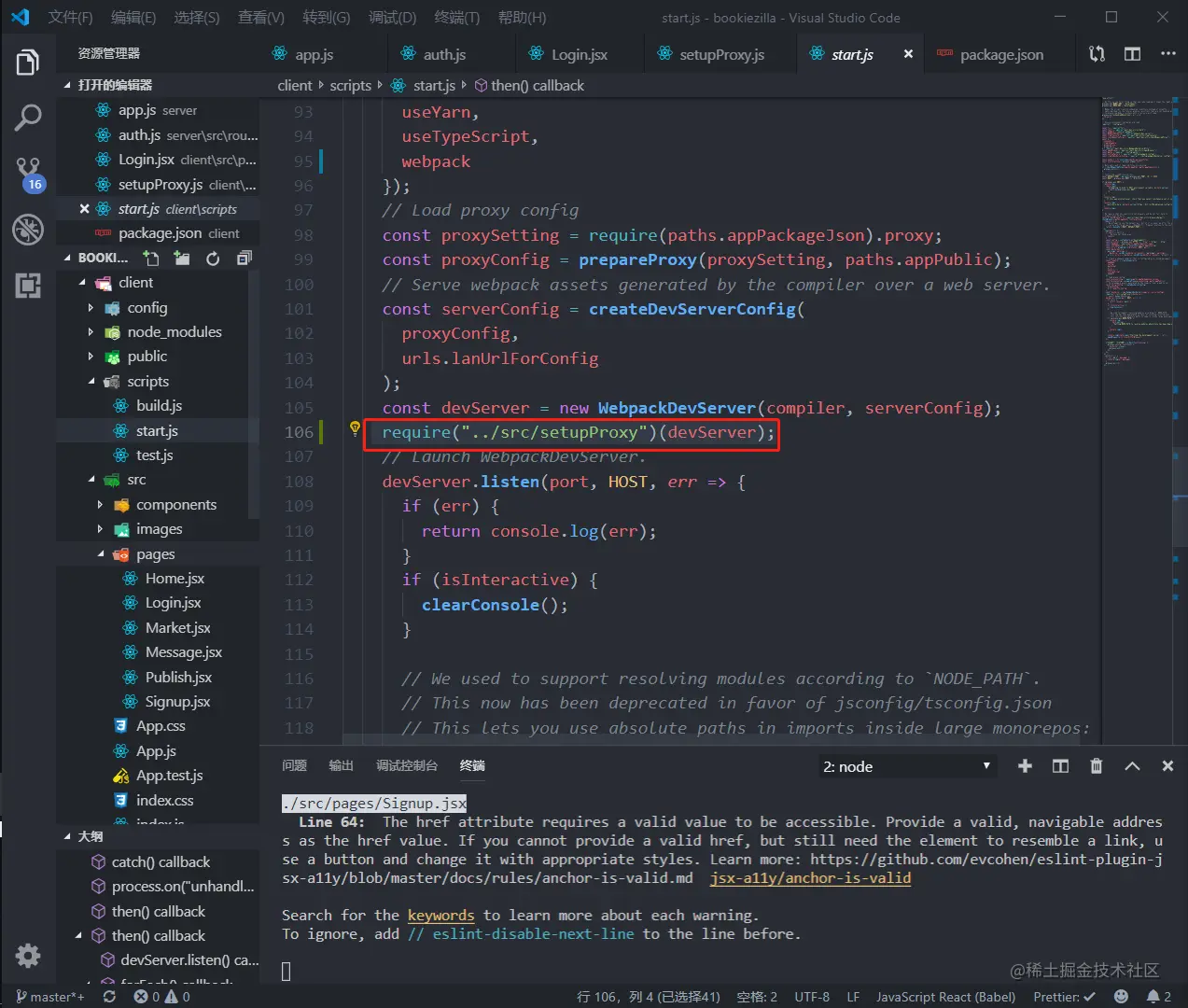Click the UTF-8 encoding in status bar
Screen dimensions: 1188x1008
pos(812,997)
